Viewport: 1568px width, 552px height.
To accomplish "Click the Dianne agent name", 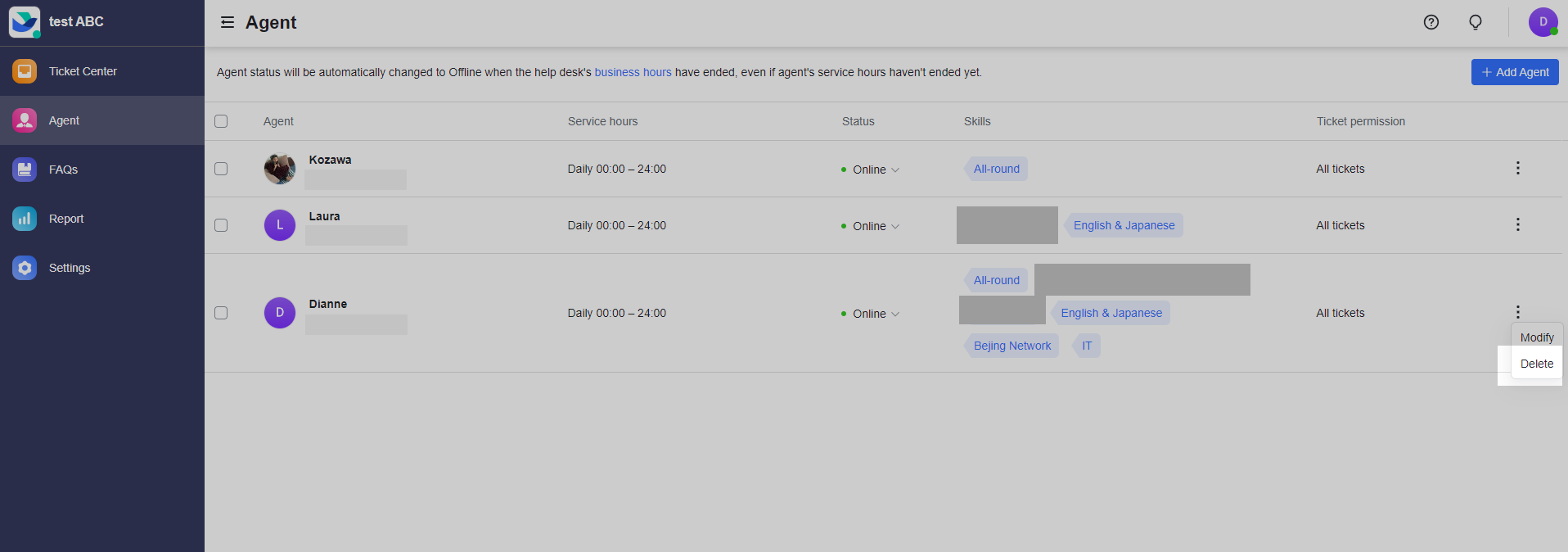I will click(328, 304).
